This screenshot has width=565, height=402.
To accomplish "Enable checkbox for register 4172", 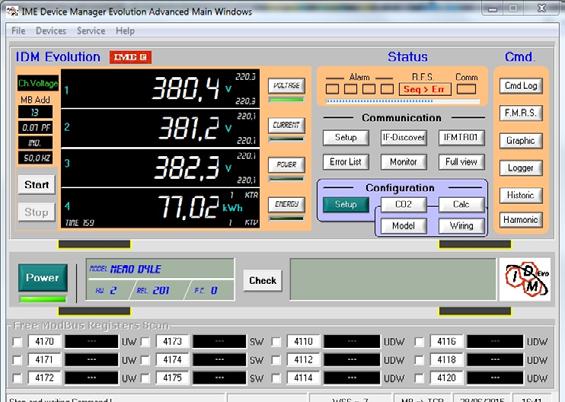I will point(17,378).
